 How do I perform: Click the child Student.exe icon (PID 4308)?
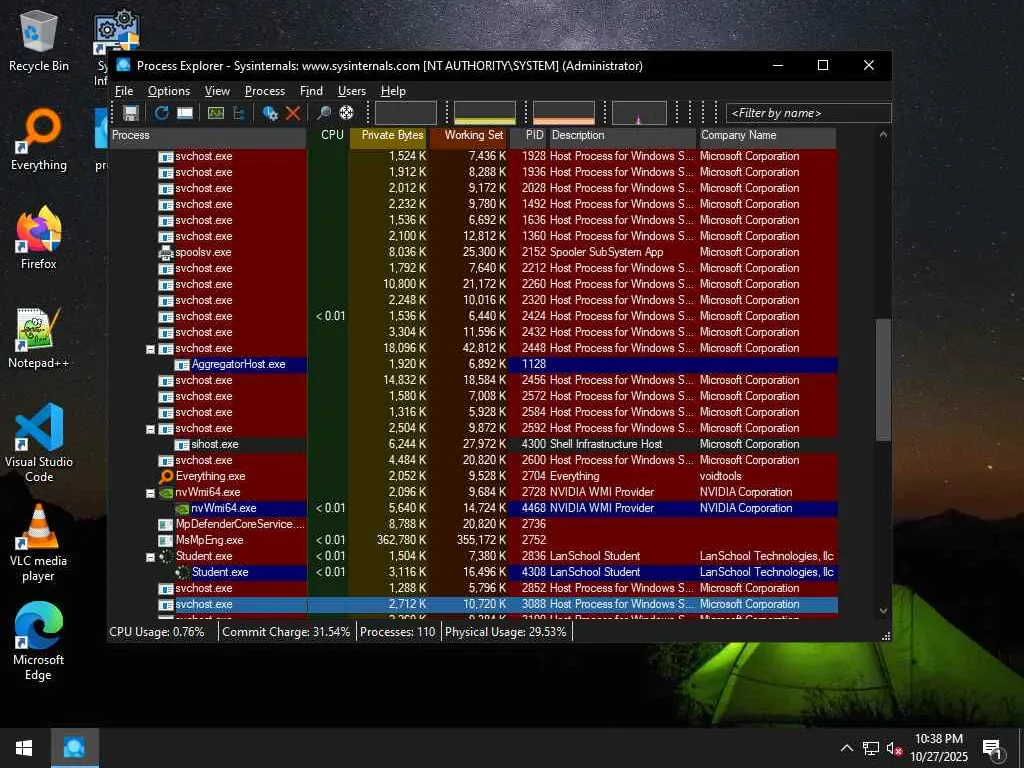[x=182, y=573]
